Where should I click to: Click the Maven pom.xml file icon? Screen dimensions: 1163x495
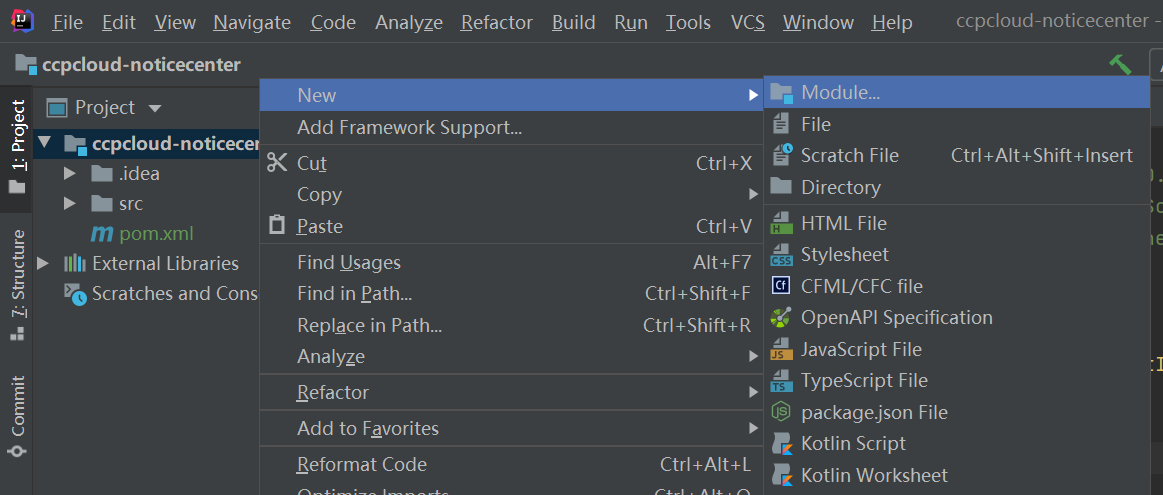point(102,233)
